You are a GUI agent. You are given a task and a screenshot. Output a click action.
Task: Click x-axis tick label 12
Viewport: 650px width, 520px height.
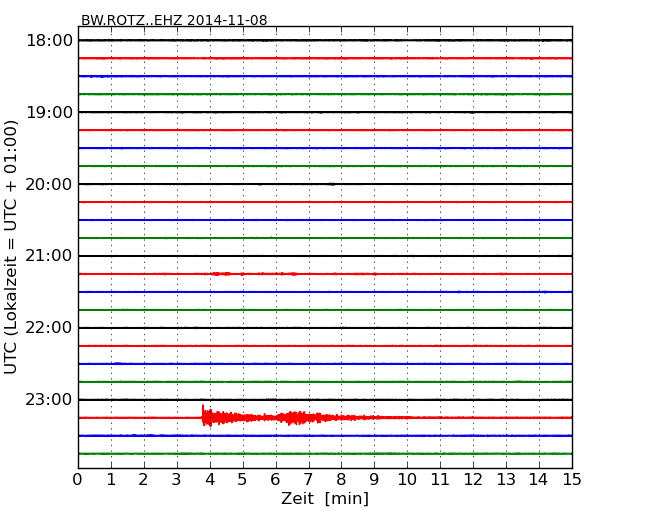point(473,480)
